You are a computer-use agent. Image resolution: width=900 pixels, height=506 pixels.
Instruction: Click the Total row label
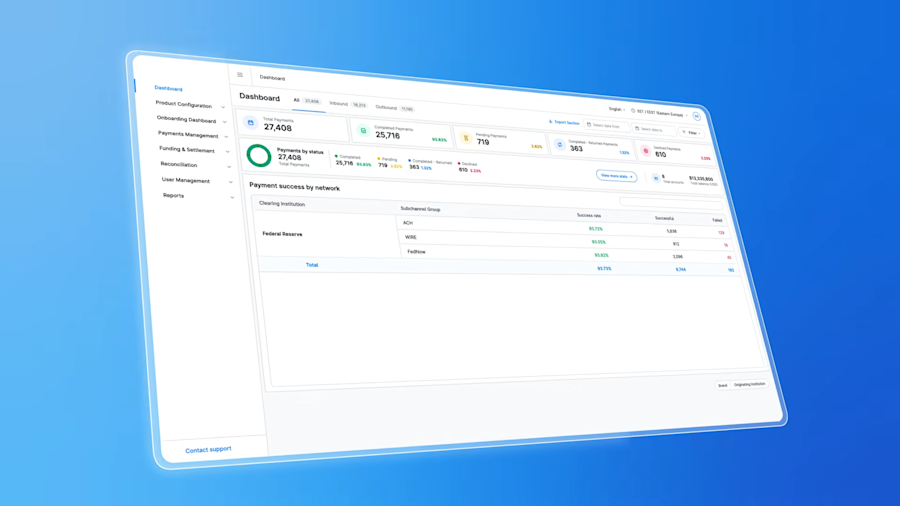[312, 265]
